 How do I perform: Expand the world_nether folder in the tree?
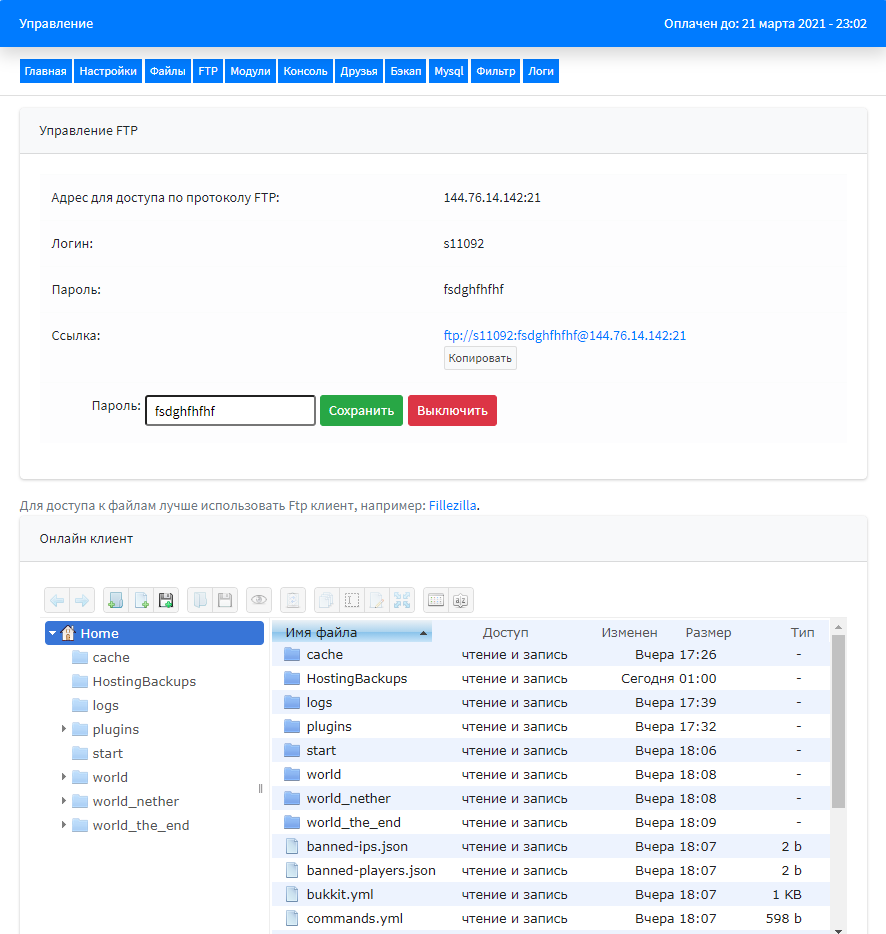[64, 801]
